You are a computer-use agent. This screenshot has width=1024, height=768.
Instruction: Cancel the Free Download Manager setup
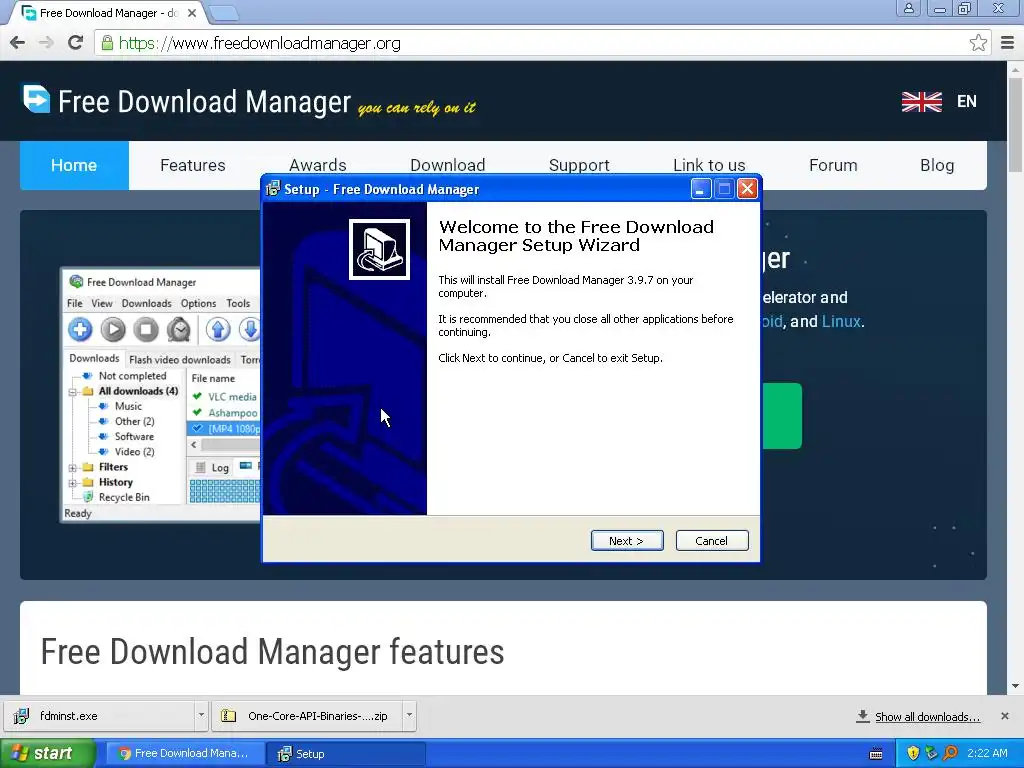(712, 541)
